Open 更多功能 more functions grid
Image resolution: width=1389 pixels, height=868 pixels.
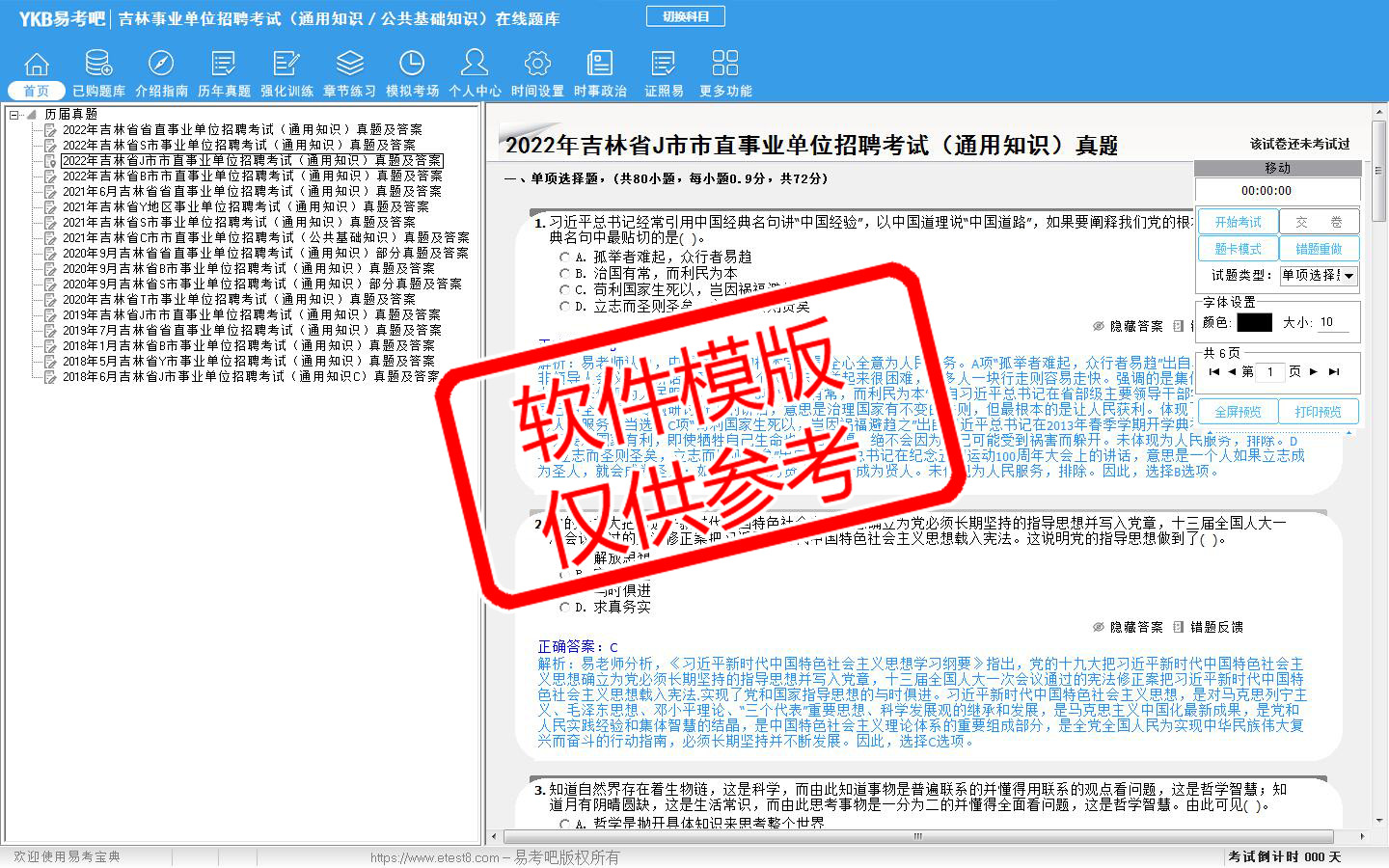(725, 73)
